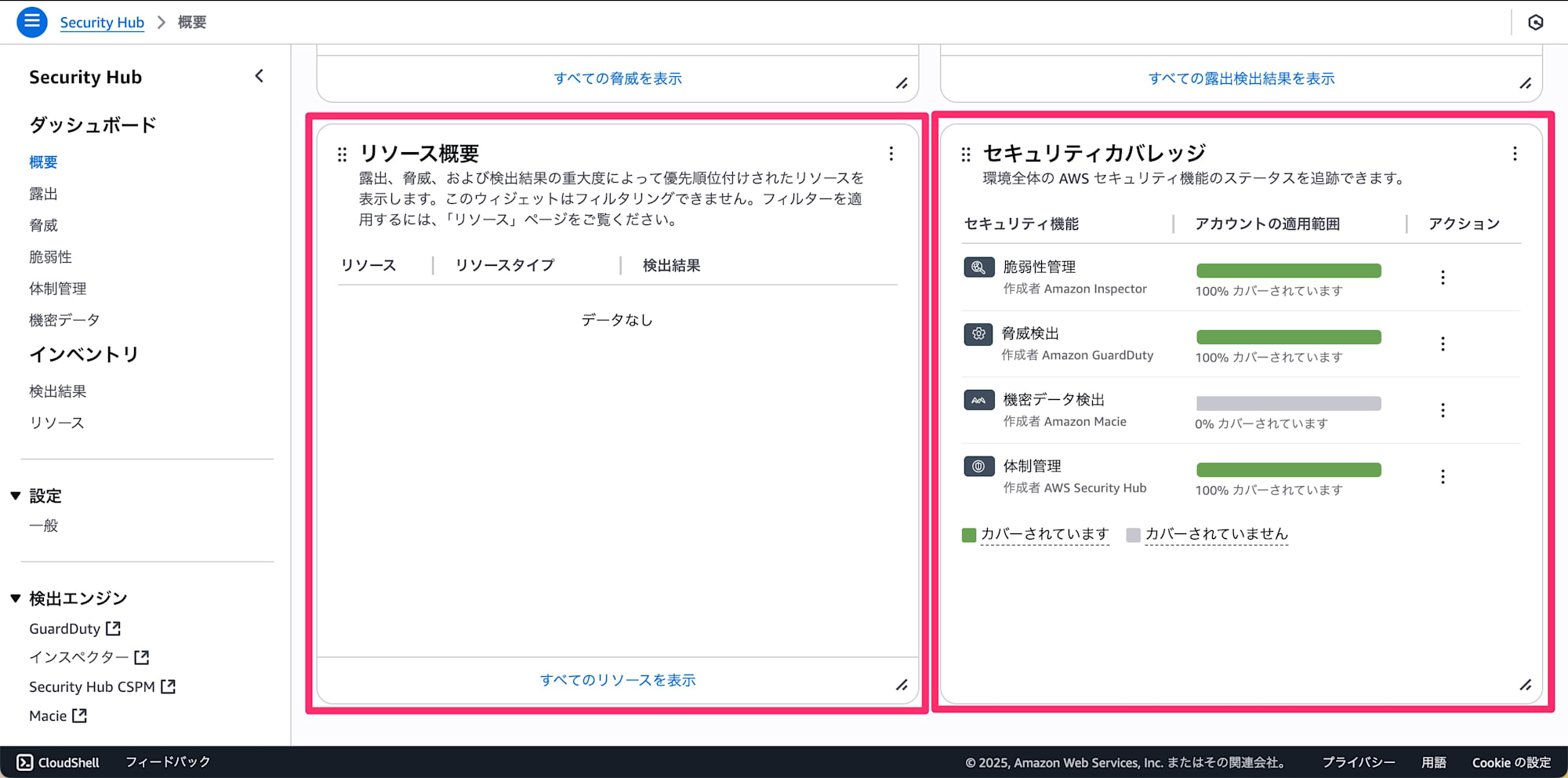Open 脆弱性 page in sidebar
This screenshot has height=778, width=1568.
(x=50, y=256)
